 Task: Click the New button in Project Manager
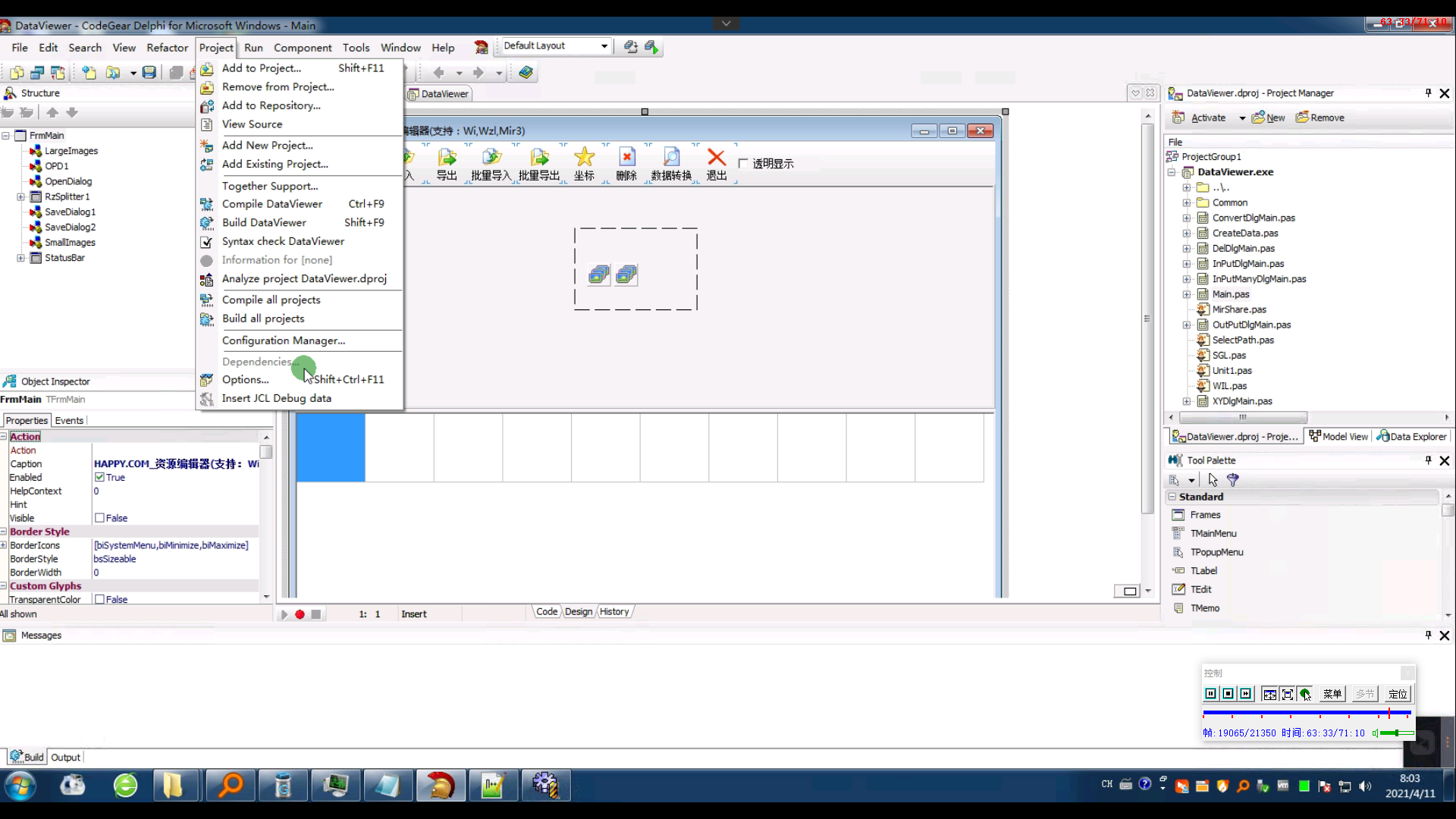[1269, 118]
